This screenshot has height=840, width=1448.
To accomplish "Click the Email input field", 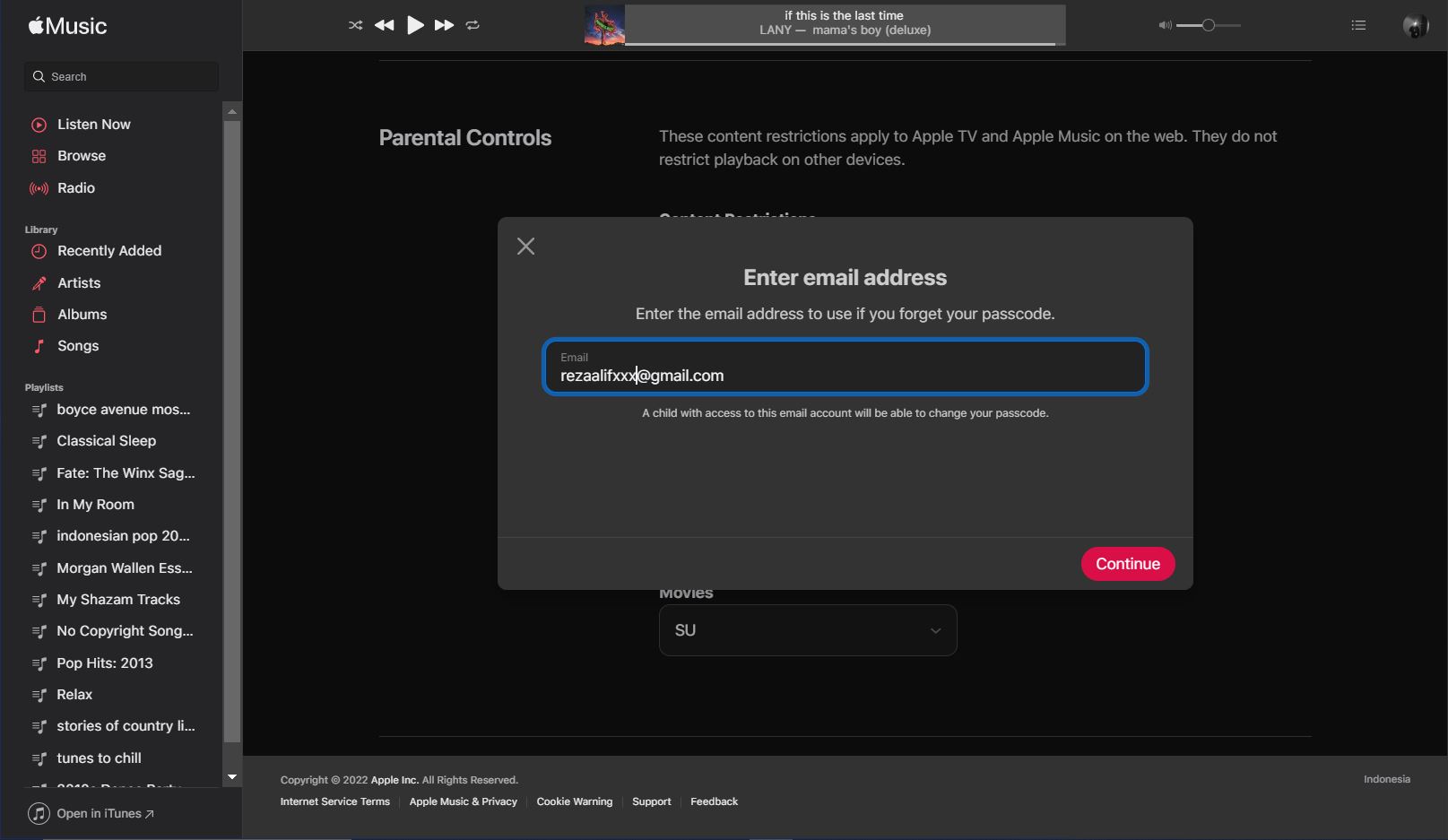I will (x=845, y=367).
